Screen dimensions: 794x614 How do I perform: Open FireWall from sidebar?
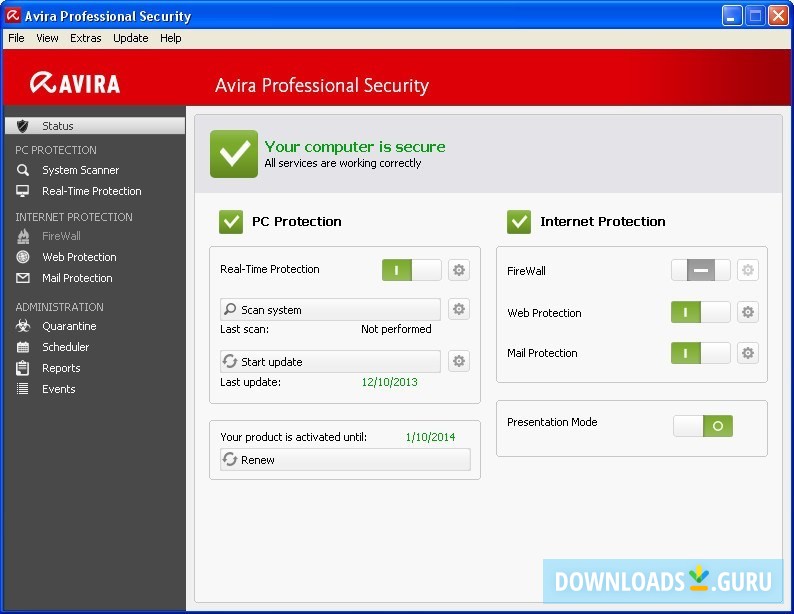[x=61, y=236]
